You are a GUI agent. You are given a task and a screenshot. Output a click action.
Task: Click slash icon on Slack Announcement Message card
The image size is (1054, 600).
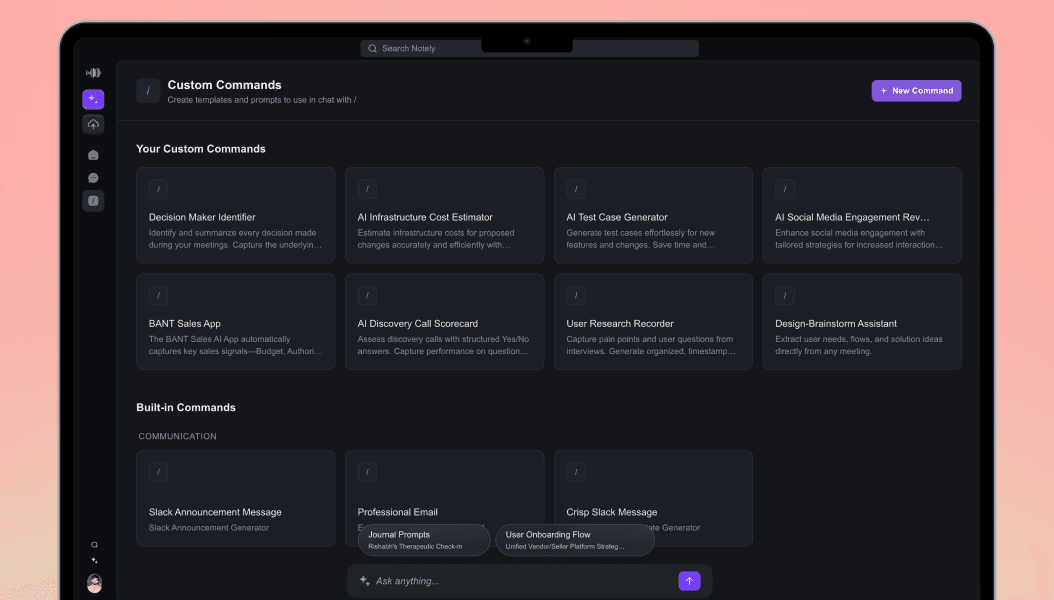click(159, 472)
